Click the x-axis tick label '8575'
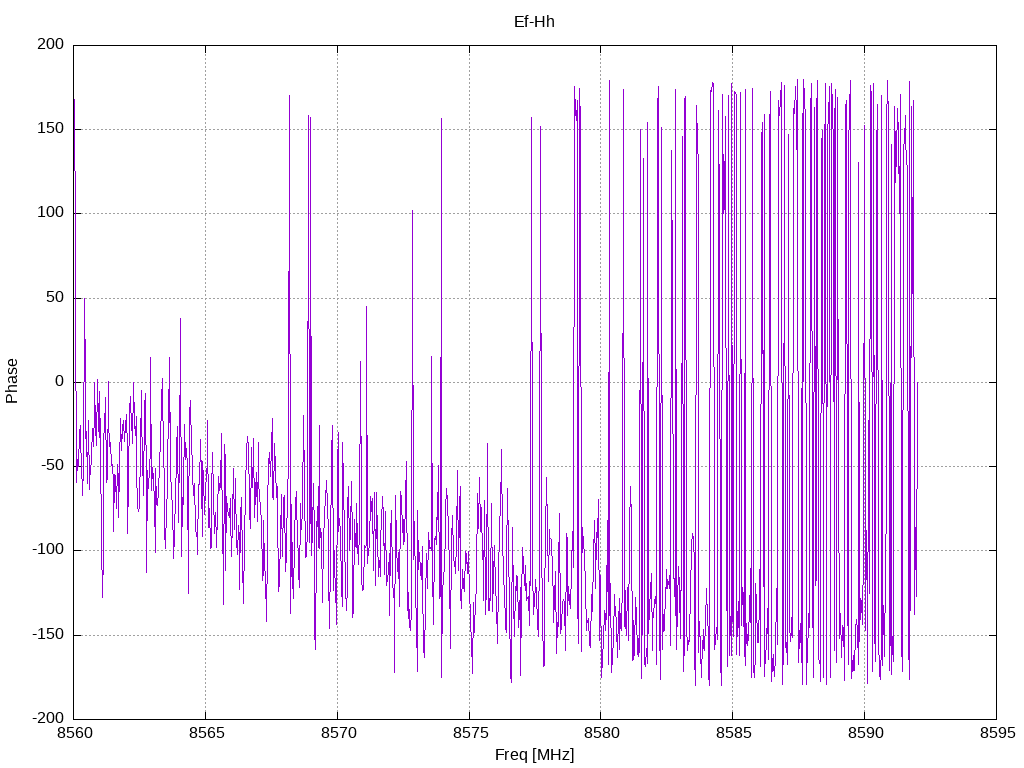1024x768 pixels. (470, 733)
